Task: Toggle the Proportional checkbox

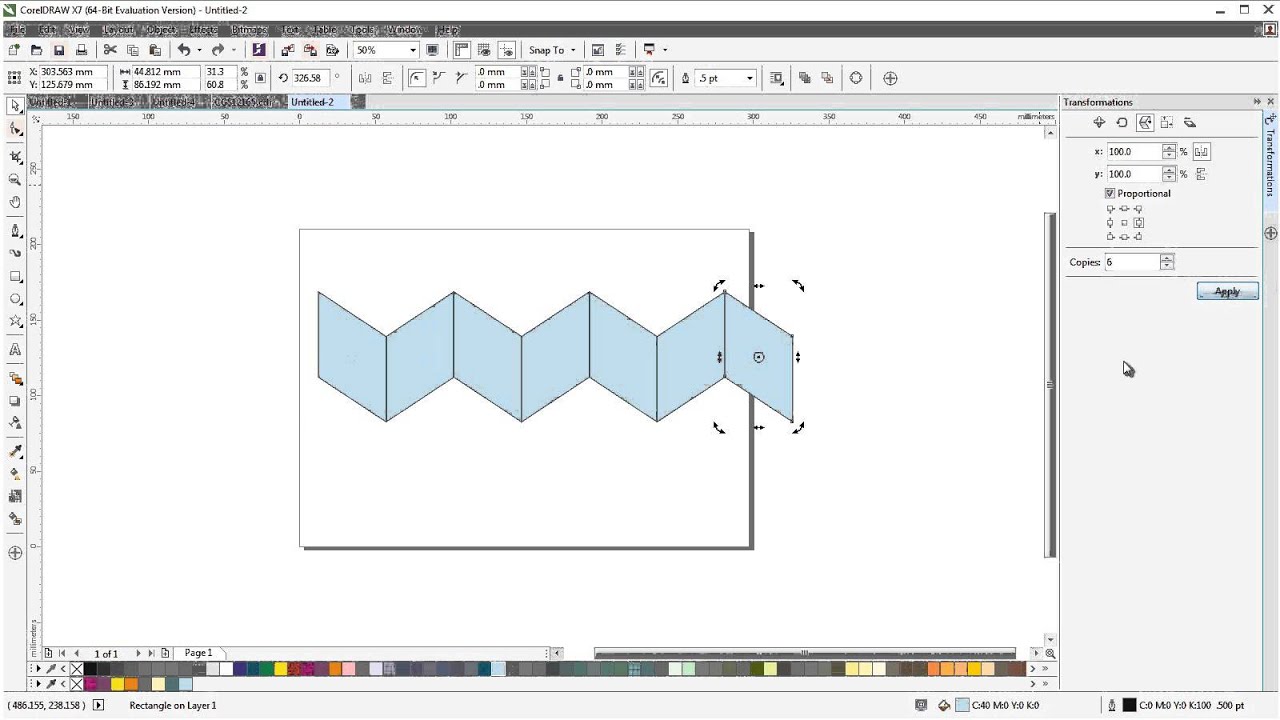Action: coord(1110,193)
